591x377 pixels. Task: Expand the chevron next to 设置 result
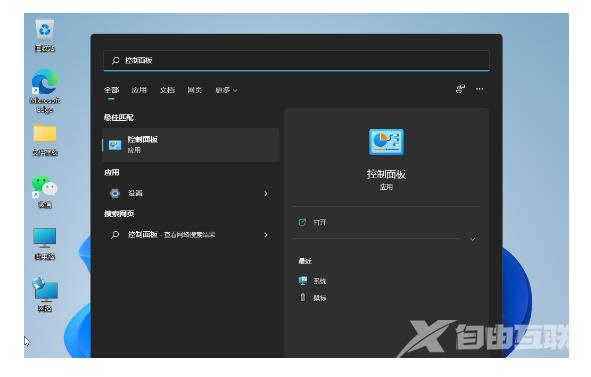(x=266, y=193)
